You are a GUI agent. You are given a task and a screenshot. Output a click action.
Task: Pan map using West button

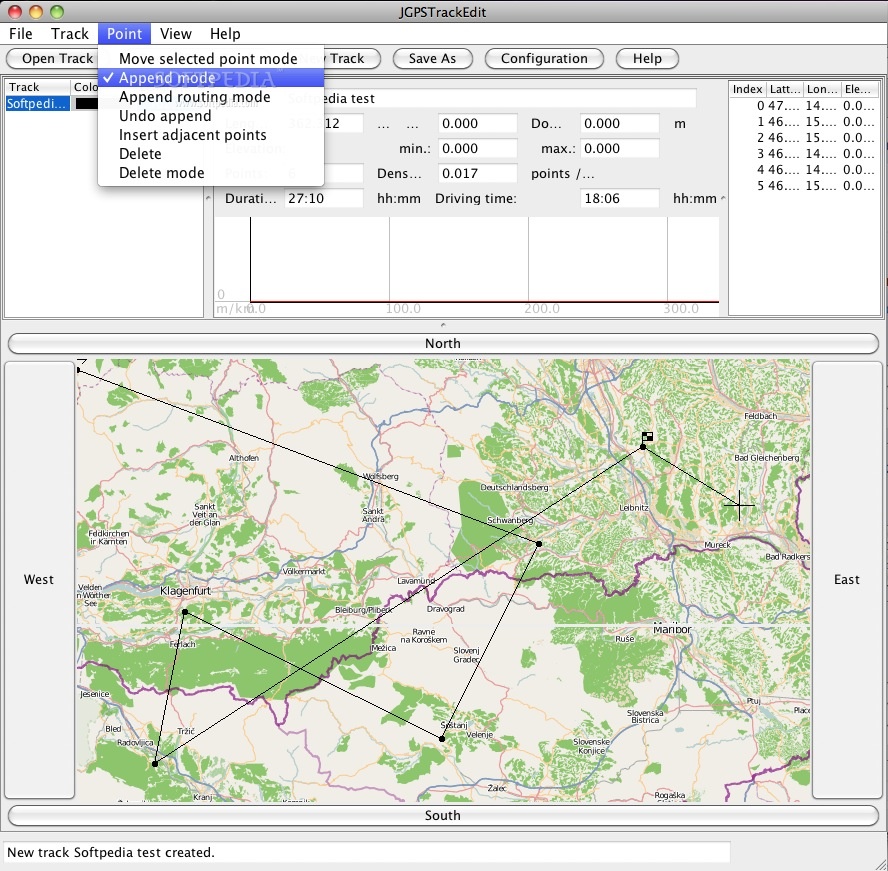coord(39,579)
